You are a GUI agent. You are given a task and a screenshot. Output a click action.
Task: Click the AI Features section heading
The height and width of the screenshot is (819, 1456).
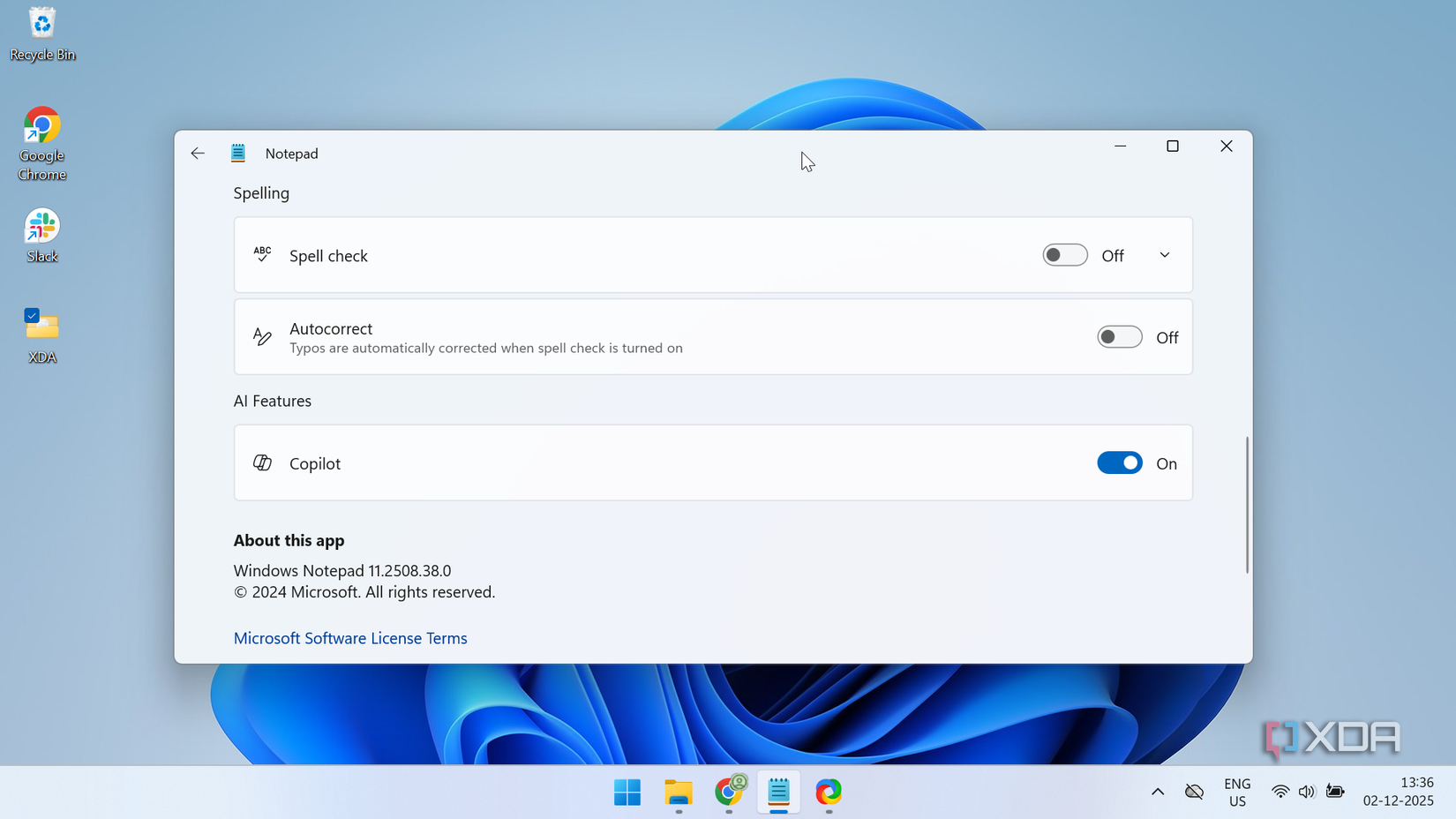pyautogui.click(x=273, y=401)
